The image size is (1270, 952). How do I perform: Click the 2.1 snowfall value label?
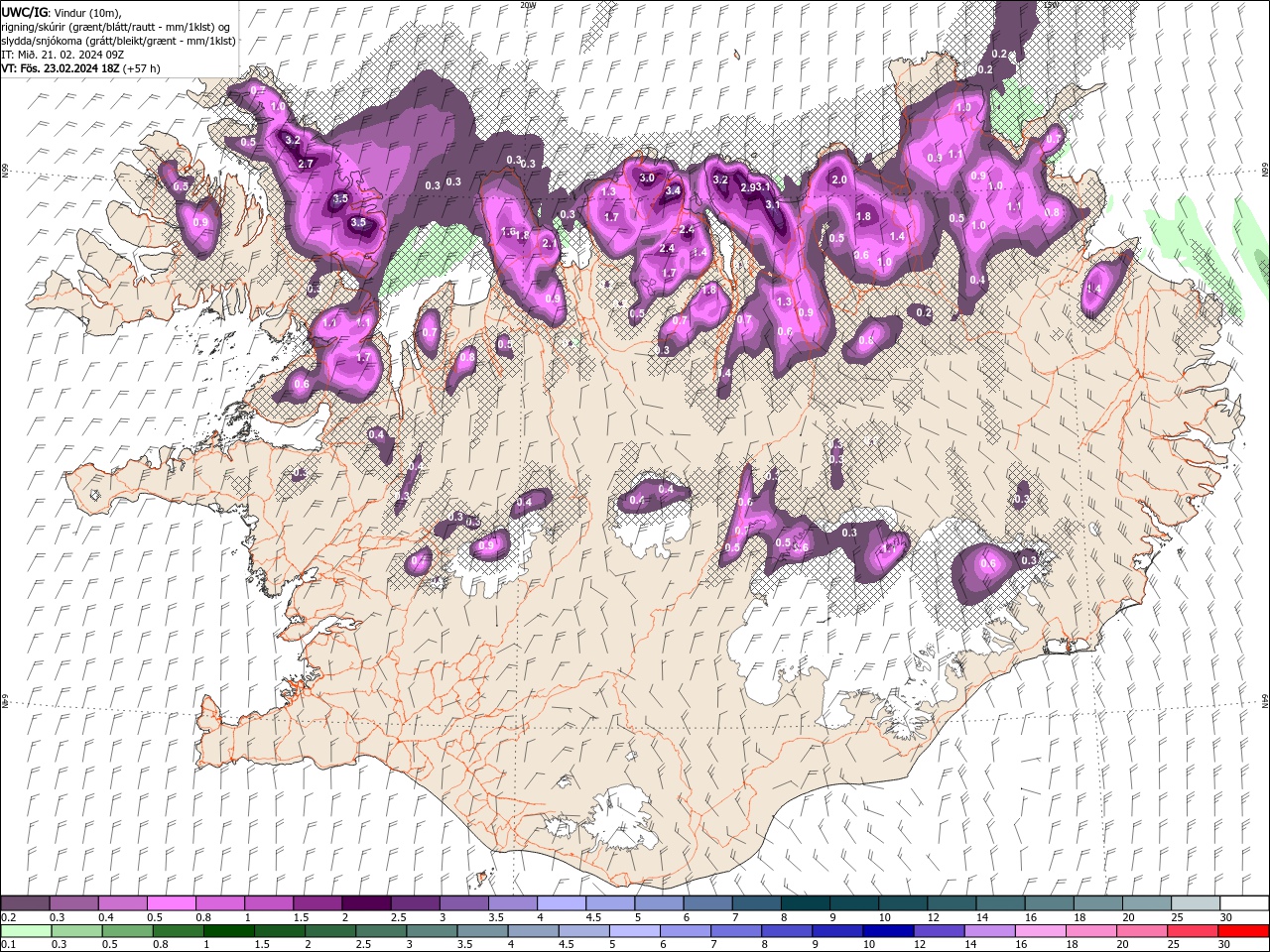pyautogui.click(x=549, y=243)
